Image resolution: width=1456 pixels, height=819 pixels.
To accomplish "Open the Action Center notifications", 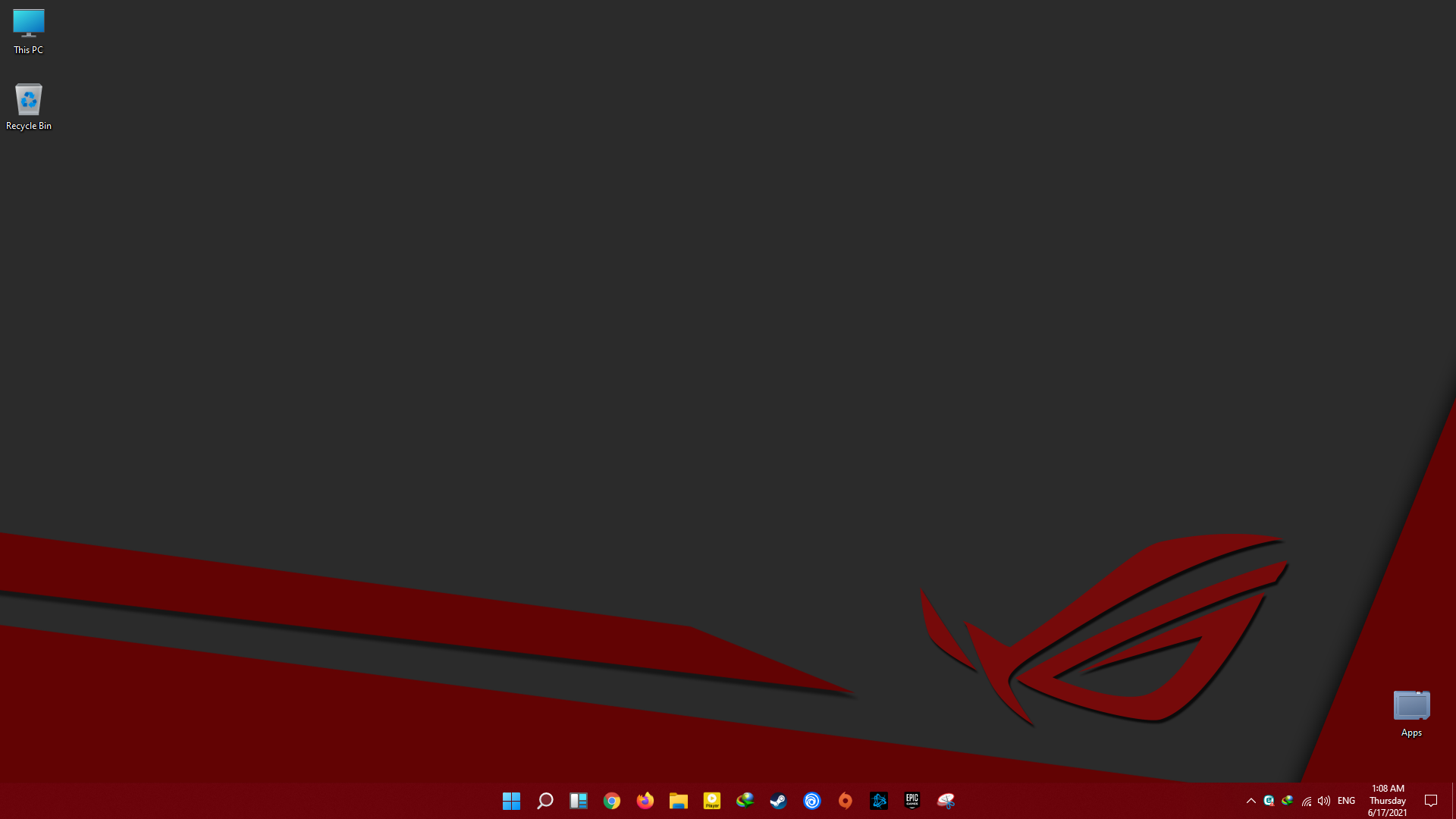I will tap(1431, 801).
